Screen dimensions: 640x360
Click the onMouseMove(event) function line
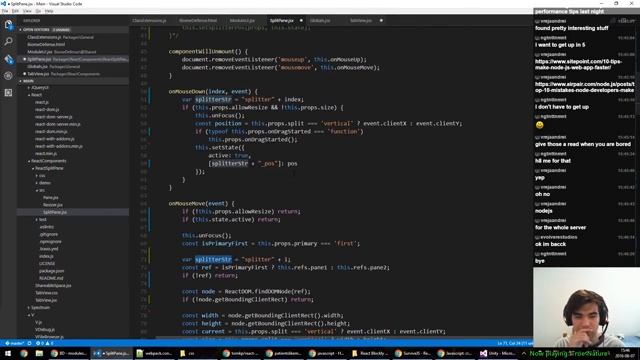[x=202, y=203]
